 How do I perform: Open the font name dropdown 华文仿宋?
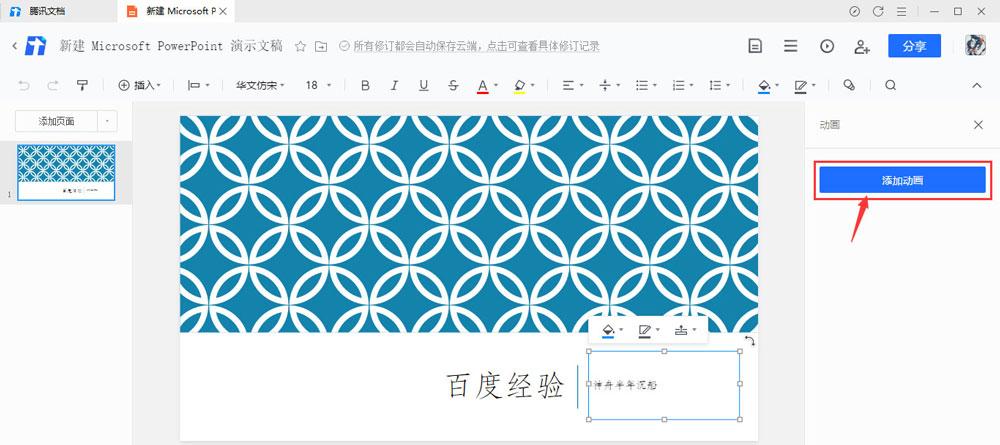(x=260, y=86)
